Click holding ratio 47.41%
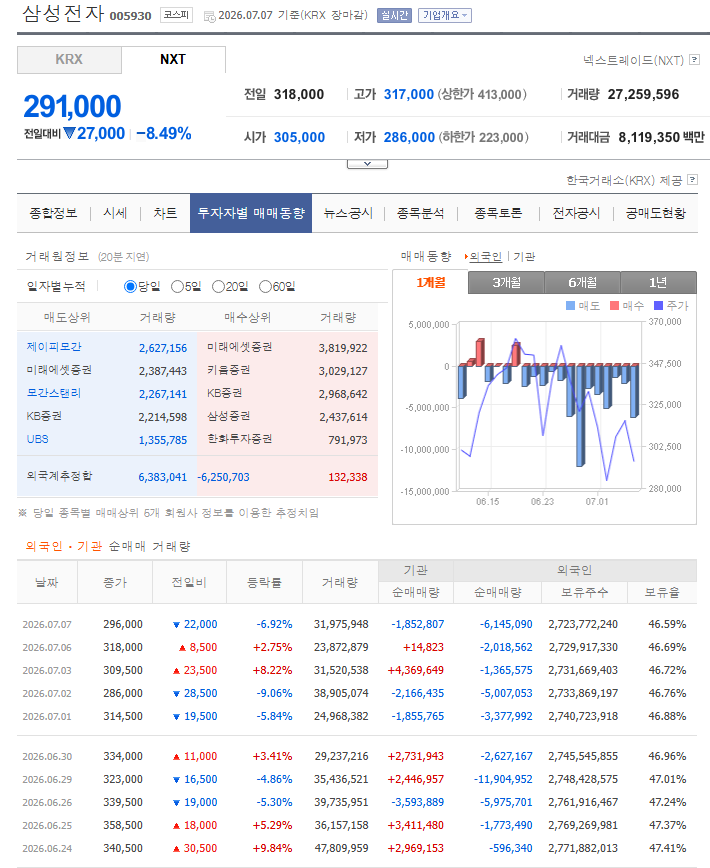This screenshot has height=868, width=710. (667, 848)
